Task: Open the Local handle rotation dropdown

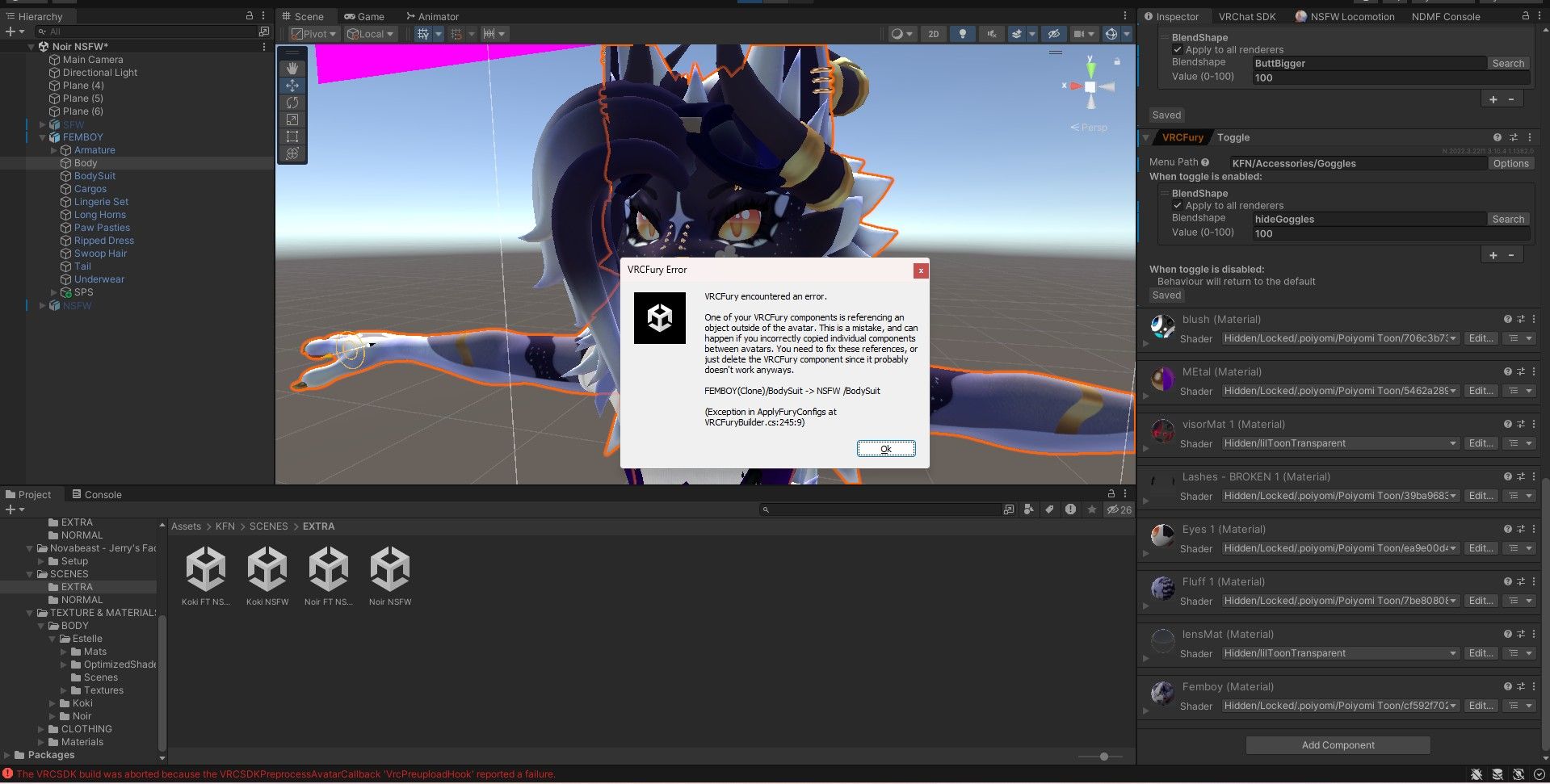Action: (370, 34)
